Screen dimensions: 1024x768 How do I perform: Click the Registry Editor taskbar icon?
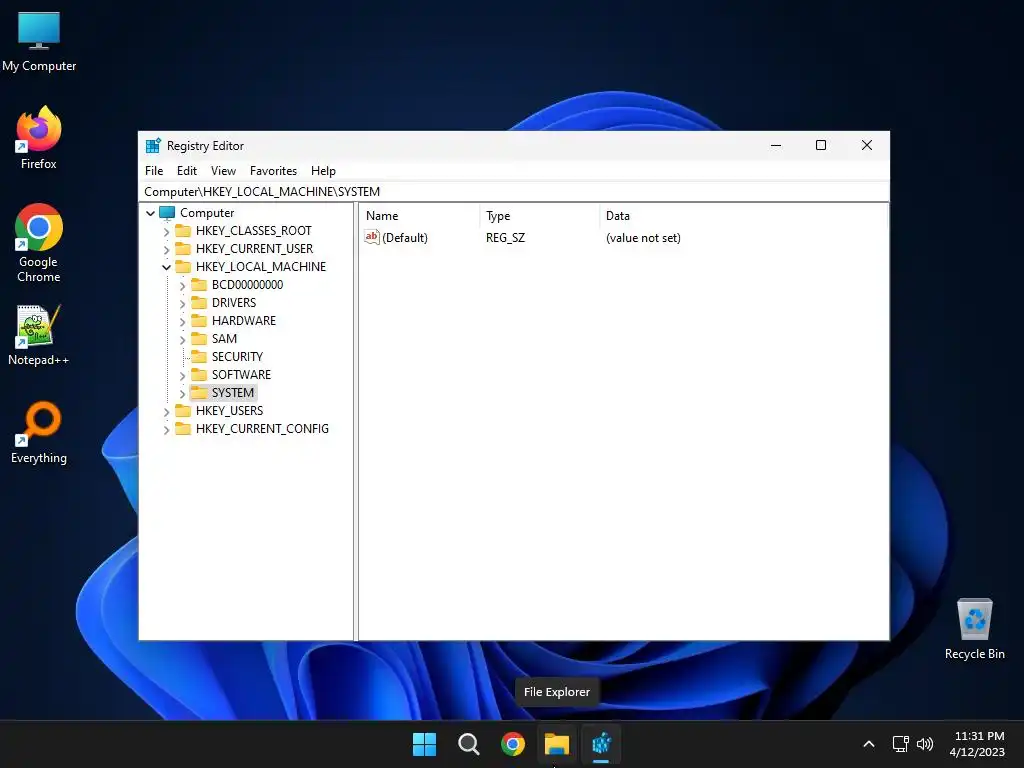[601, 744]
